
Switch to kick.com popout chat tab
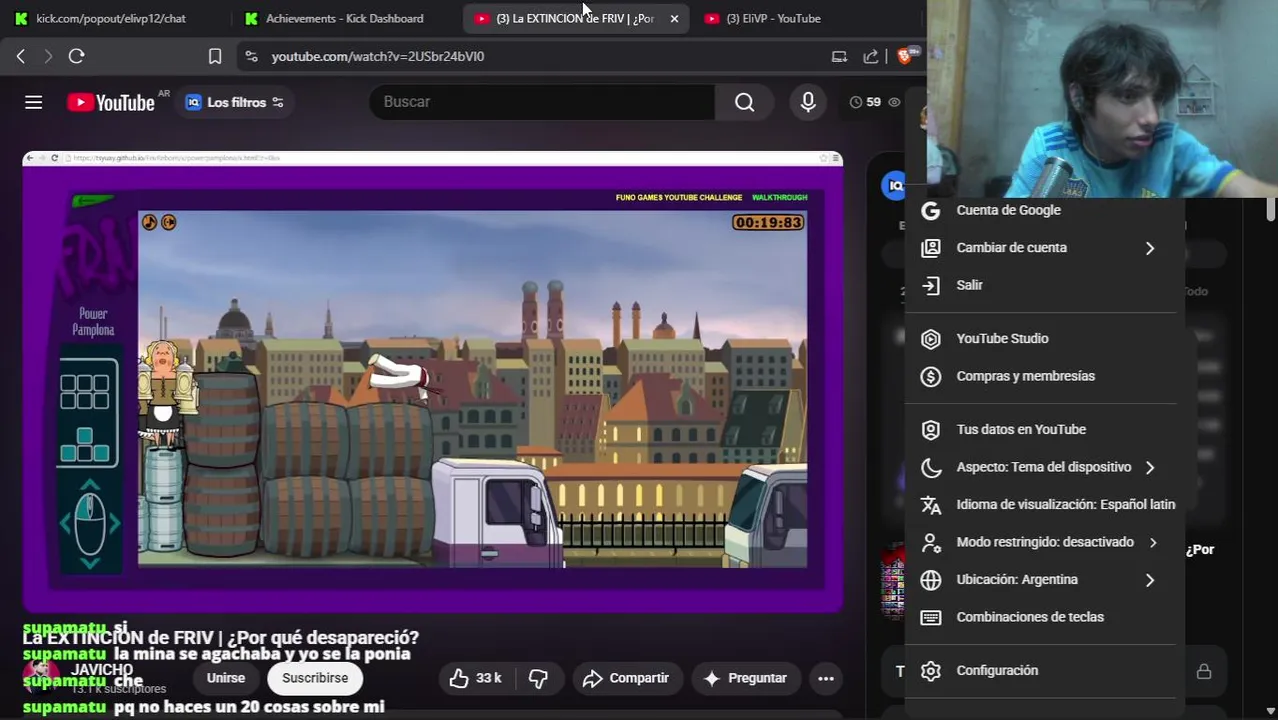pyautogui.click(x=110, y=18)
